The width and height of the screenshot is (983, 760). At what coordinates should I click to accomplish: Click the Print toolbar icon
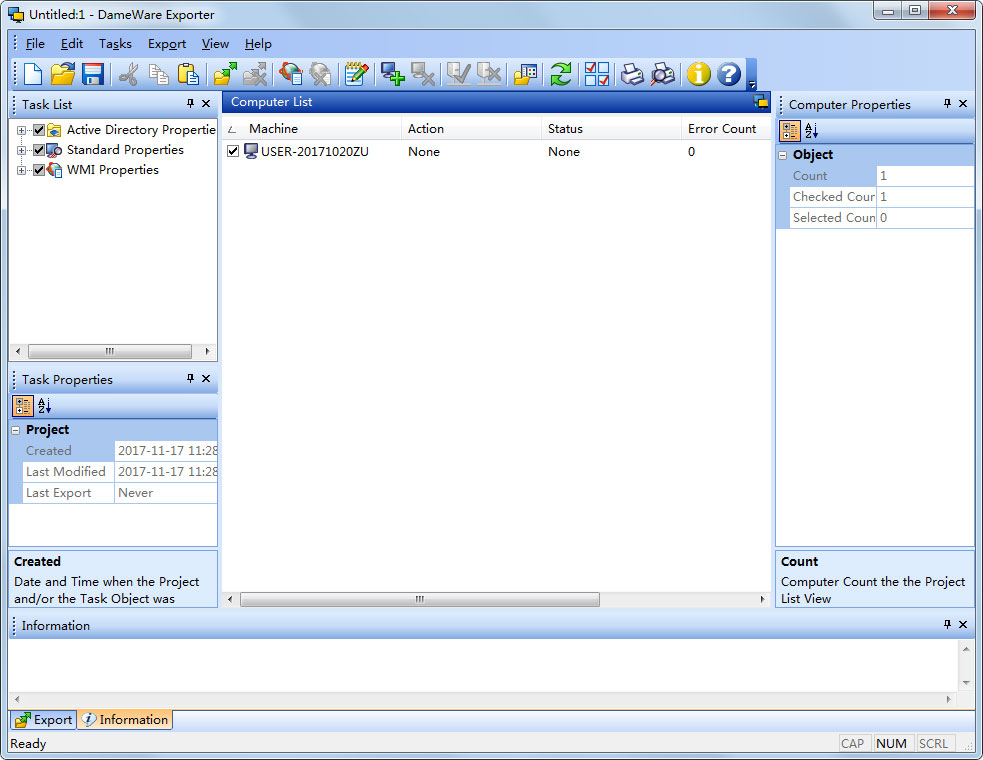pos(632,74)
